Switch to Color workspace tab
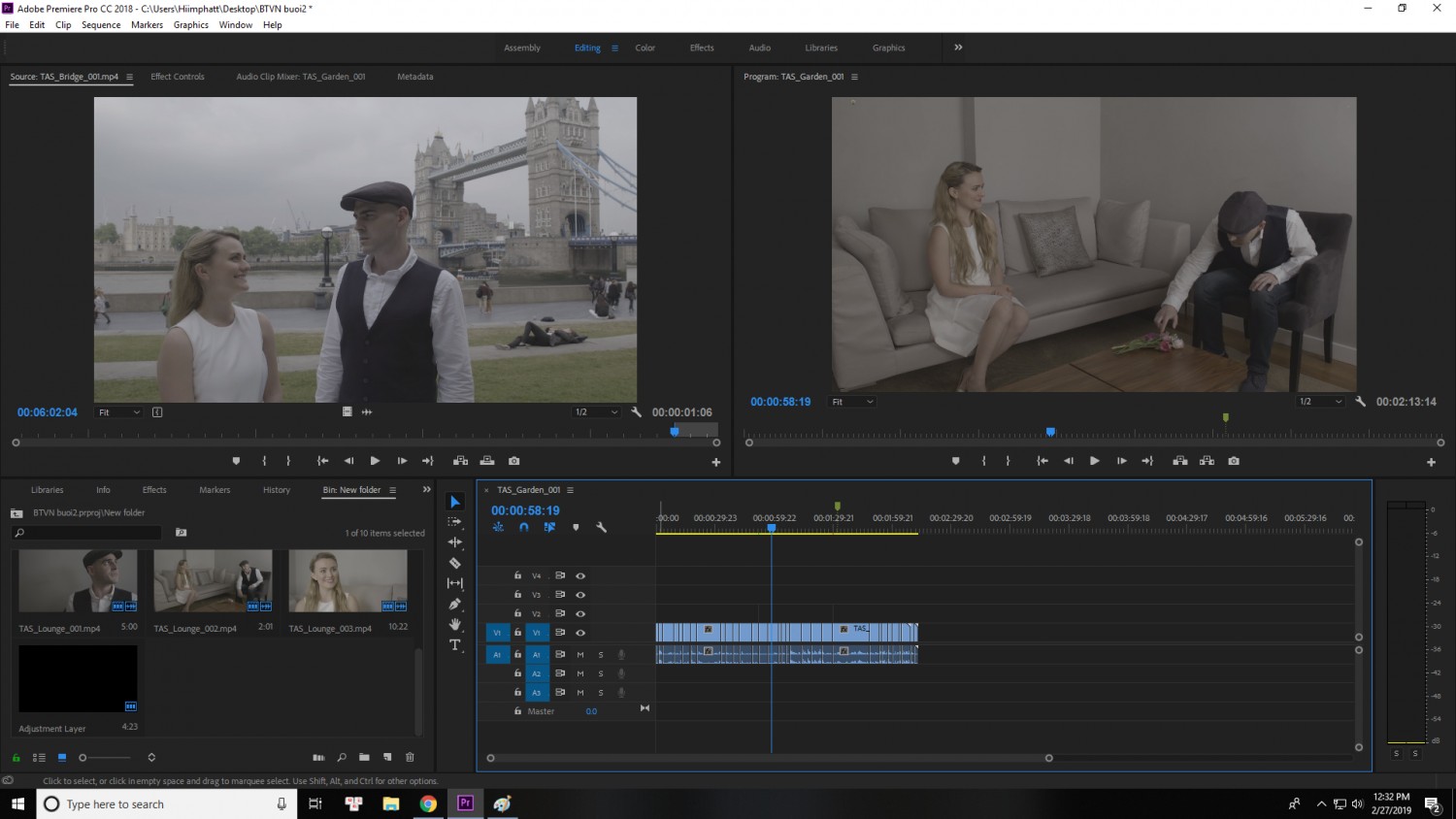 tap(645, 48)
